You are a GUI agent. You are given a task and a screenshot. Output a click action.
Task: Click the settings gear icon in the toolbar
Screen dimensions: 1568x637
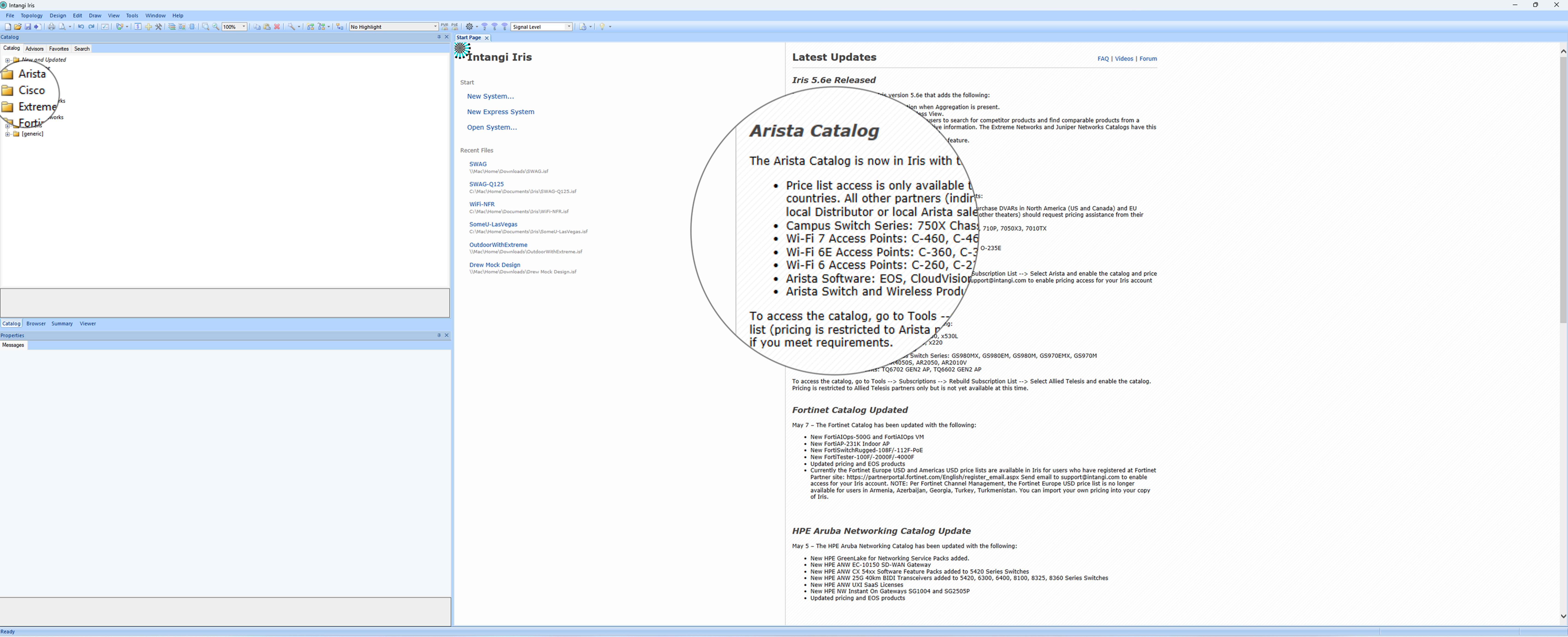click(x=469, y=27)
